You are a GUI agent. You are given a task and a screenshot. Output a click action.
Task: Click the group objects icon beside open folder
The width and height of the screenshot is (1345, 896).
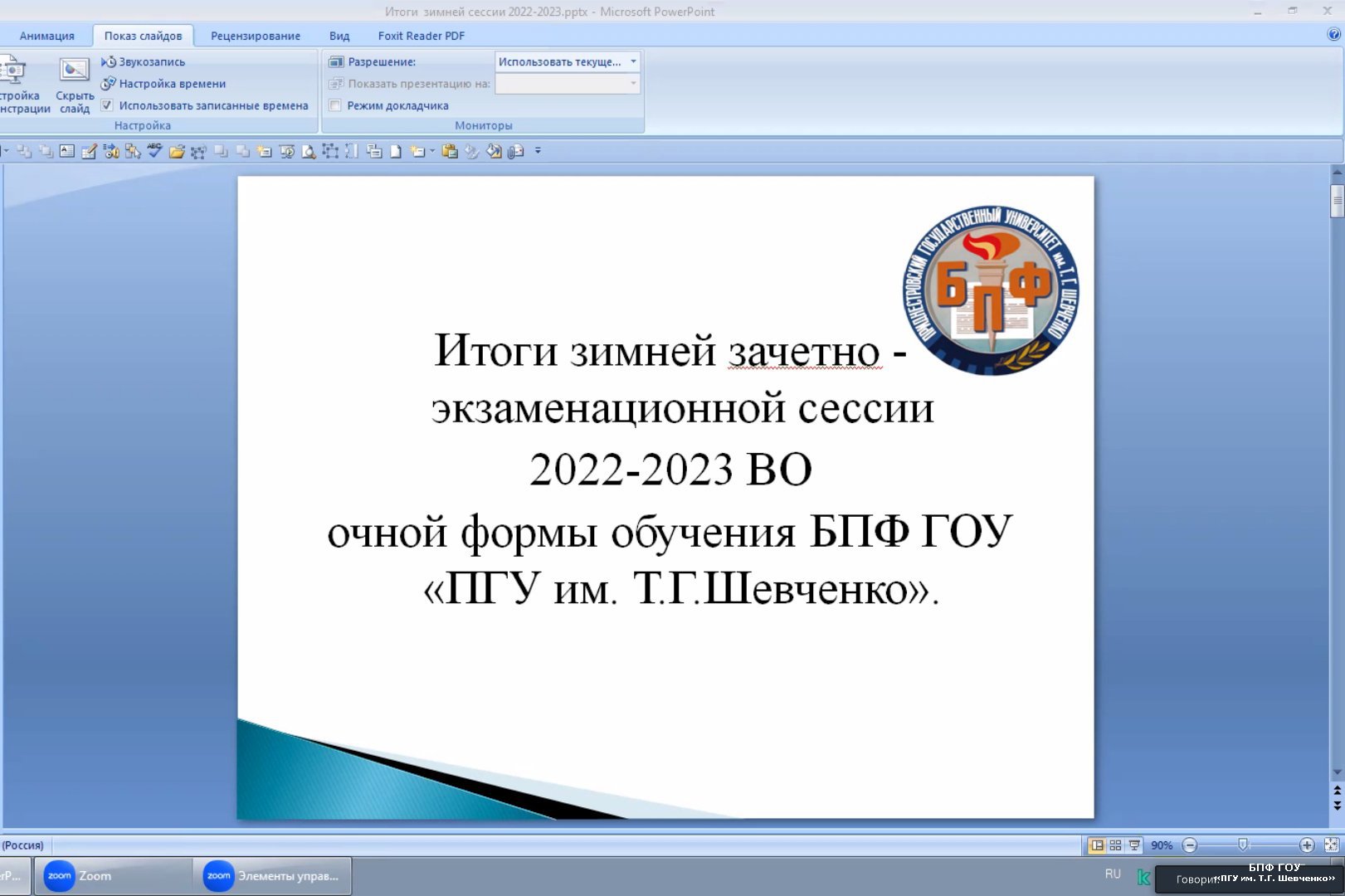tap(197, 151)
